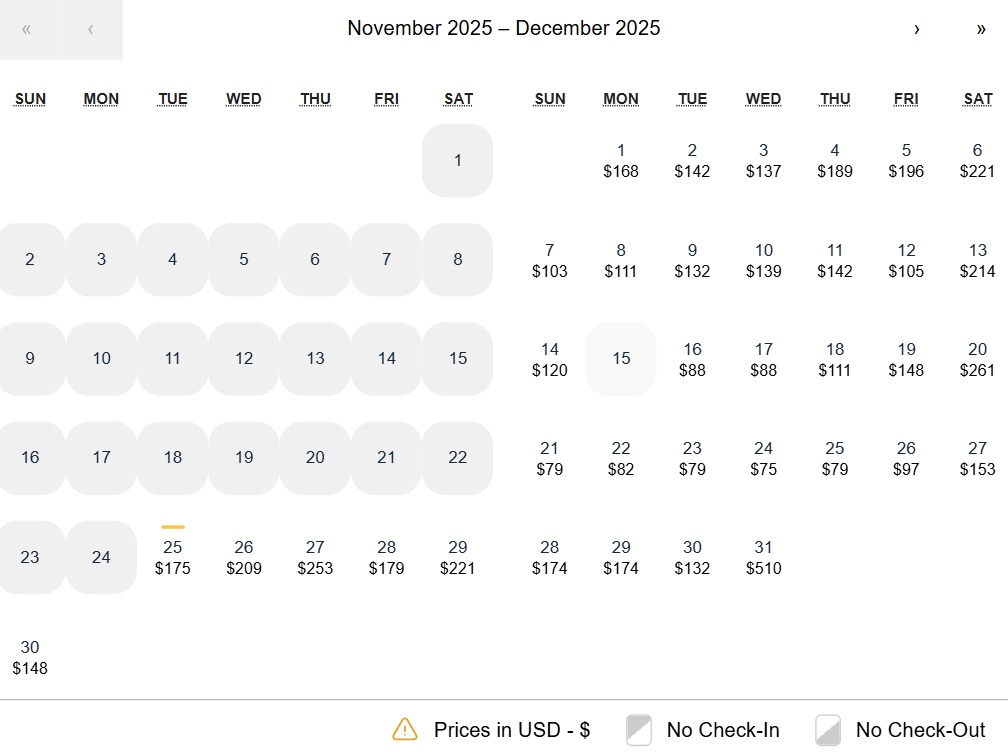
Task: Click the SUN column header in November
Action: tap(30, 98)
